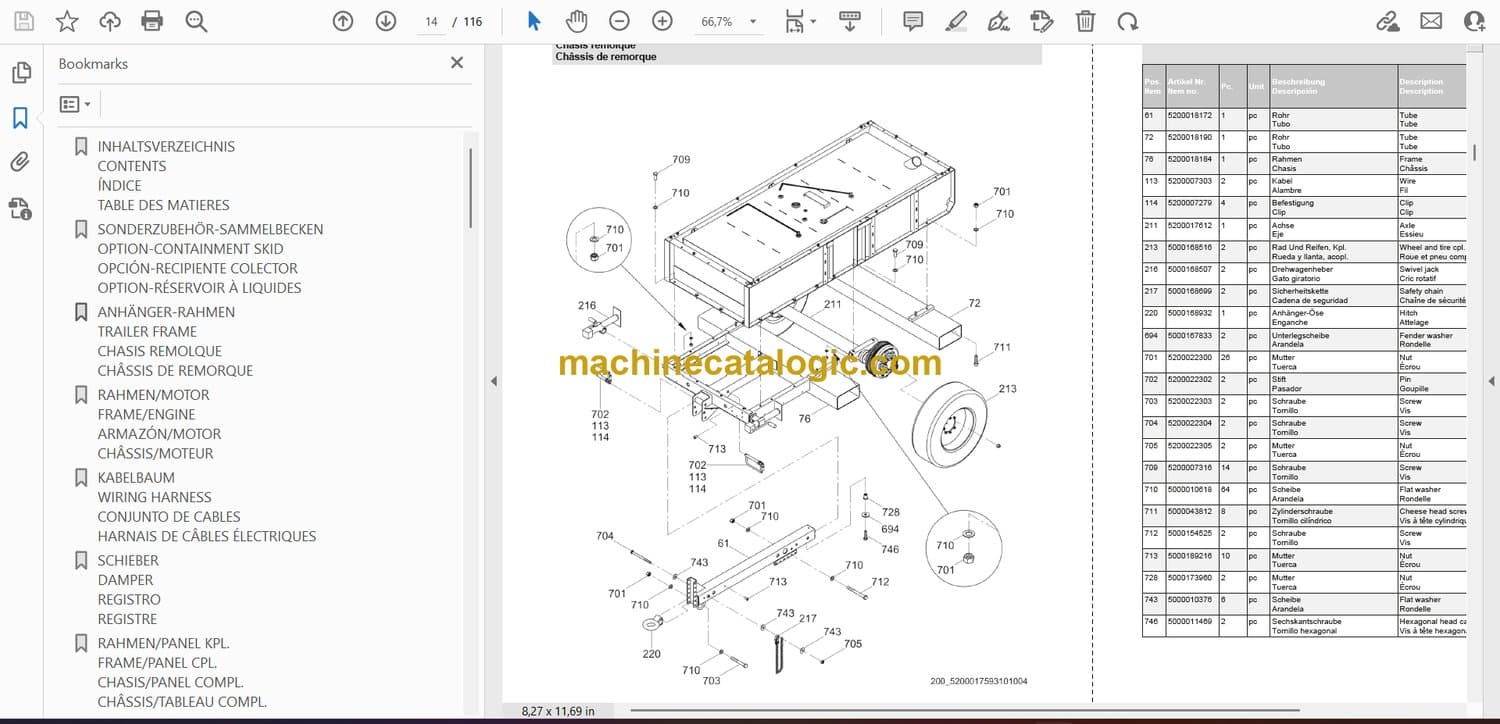Select CHÂSSIS DE REMORQUE bookmark text
This screenshot has width=1500, height=724.
175,371
